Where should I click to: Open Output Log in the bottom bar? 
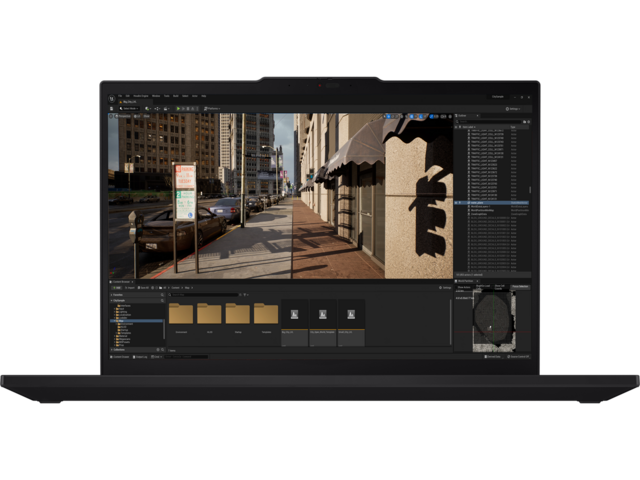tap(141, 357)
